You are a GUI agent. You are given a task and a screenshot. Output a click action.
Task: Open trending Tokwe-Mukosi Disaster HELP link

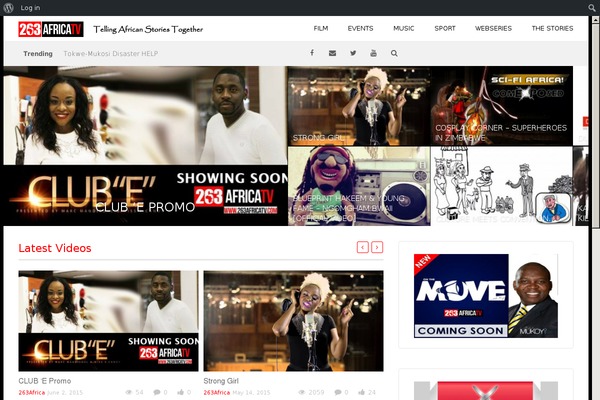click(111, 54)
